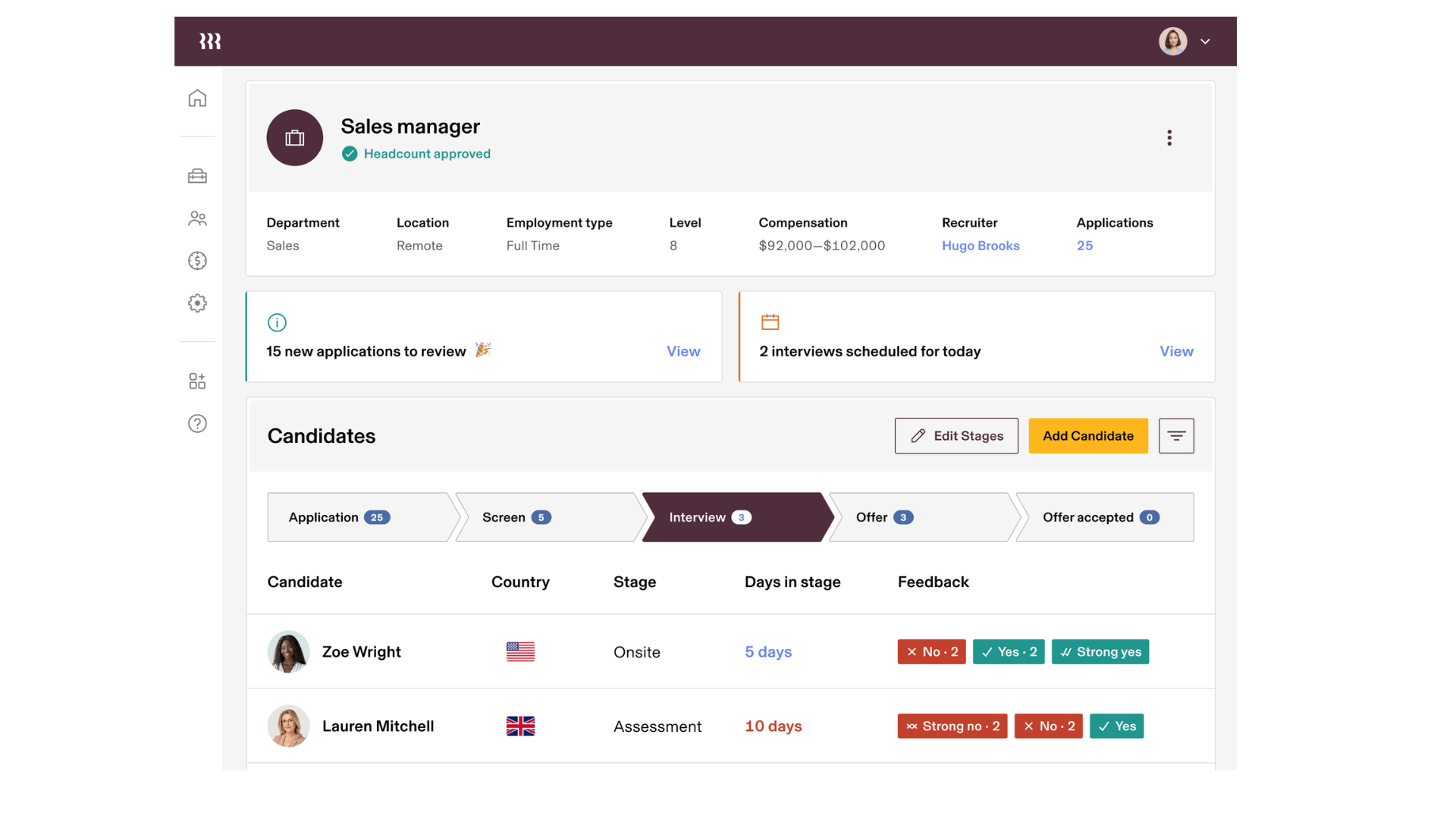Open the Home icon in sidebar
The image size is (1456, 819).
point(197,99)
